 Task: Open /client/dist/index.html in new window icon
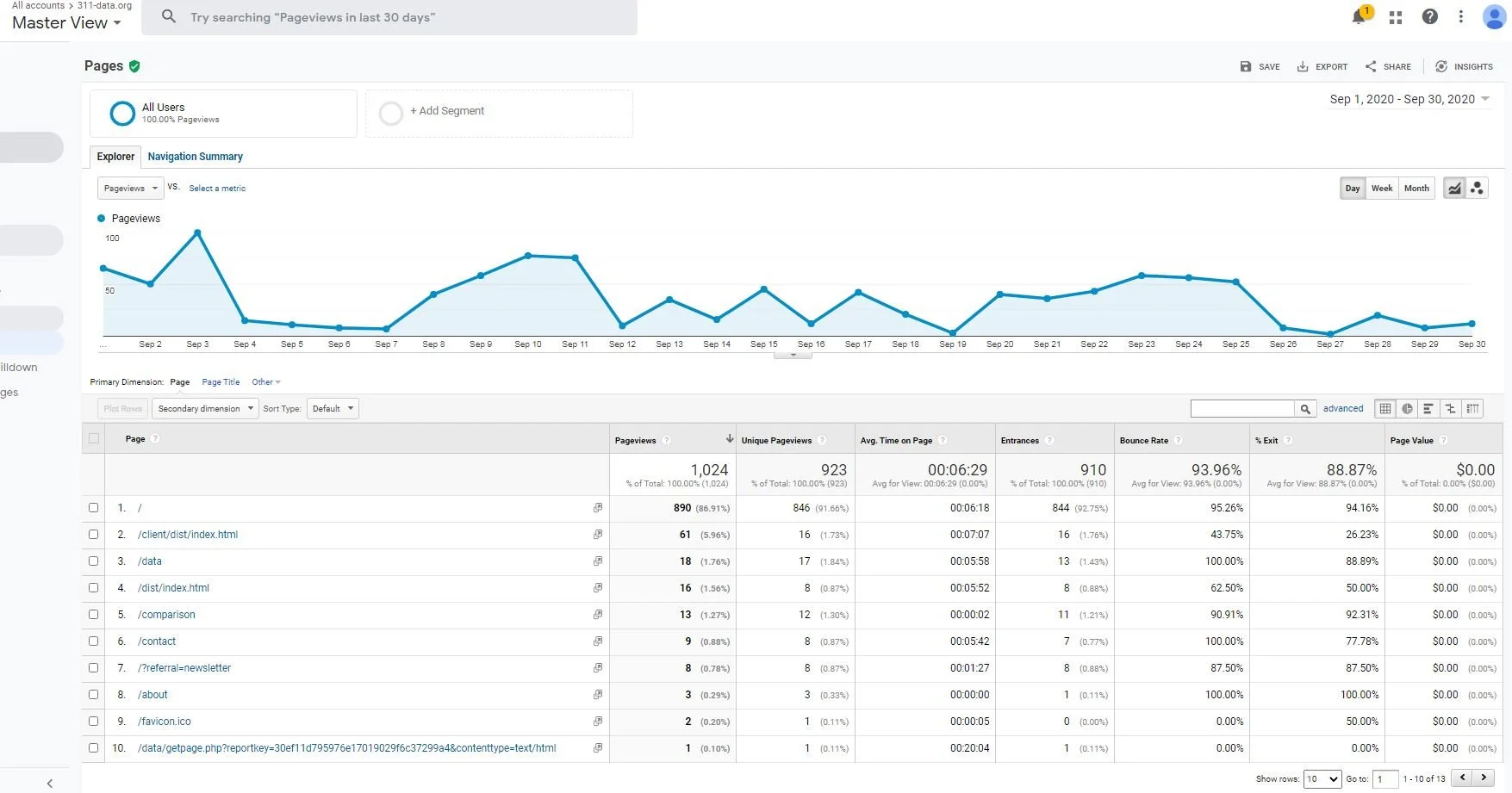pyautogui.click(x=597, y=535)
